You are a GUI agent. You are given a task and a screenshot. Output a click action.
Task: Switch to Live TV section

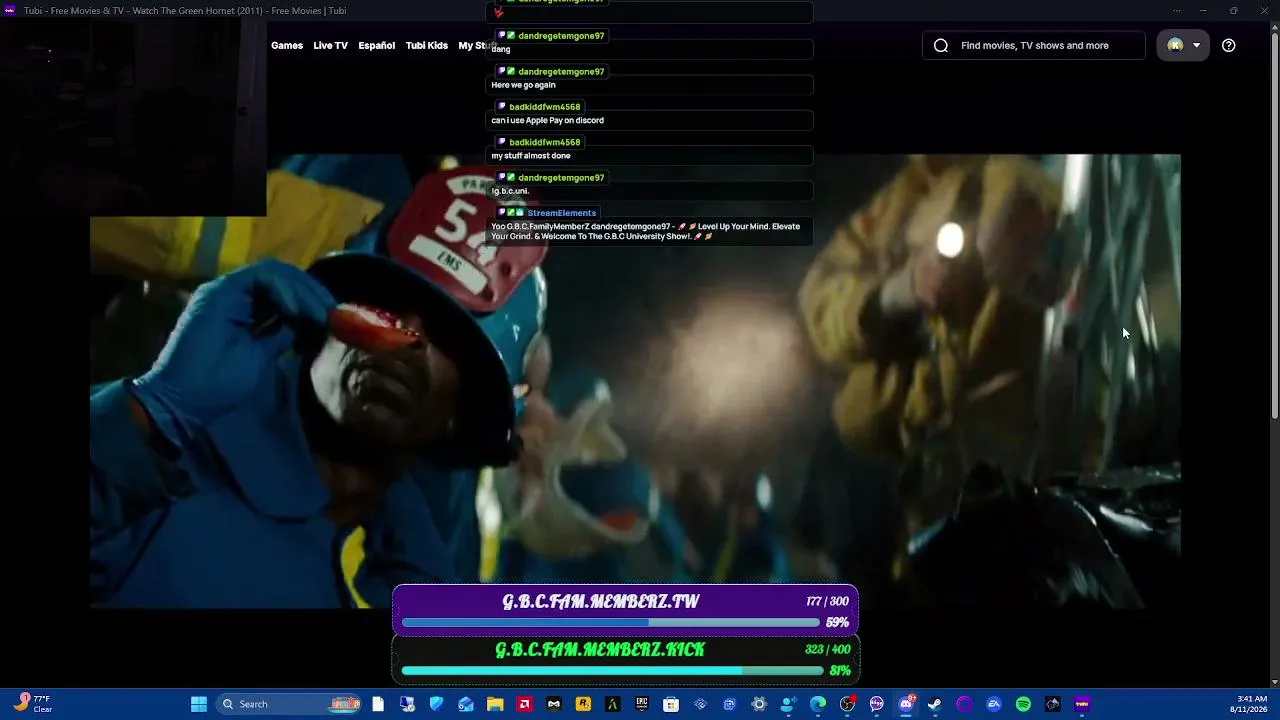click(330, 45)
